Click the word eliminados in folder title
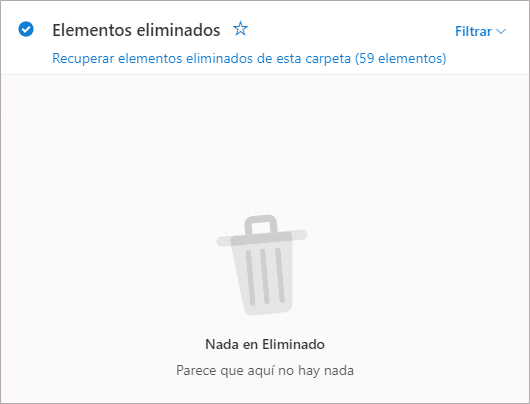 [178, 30]
